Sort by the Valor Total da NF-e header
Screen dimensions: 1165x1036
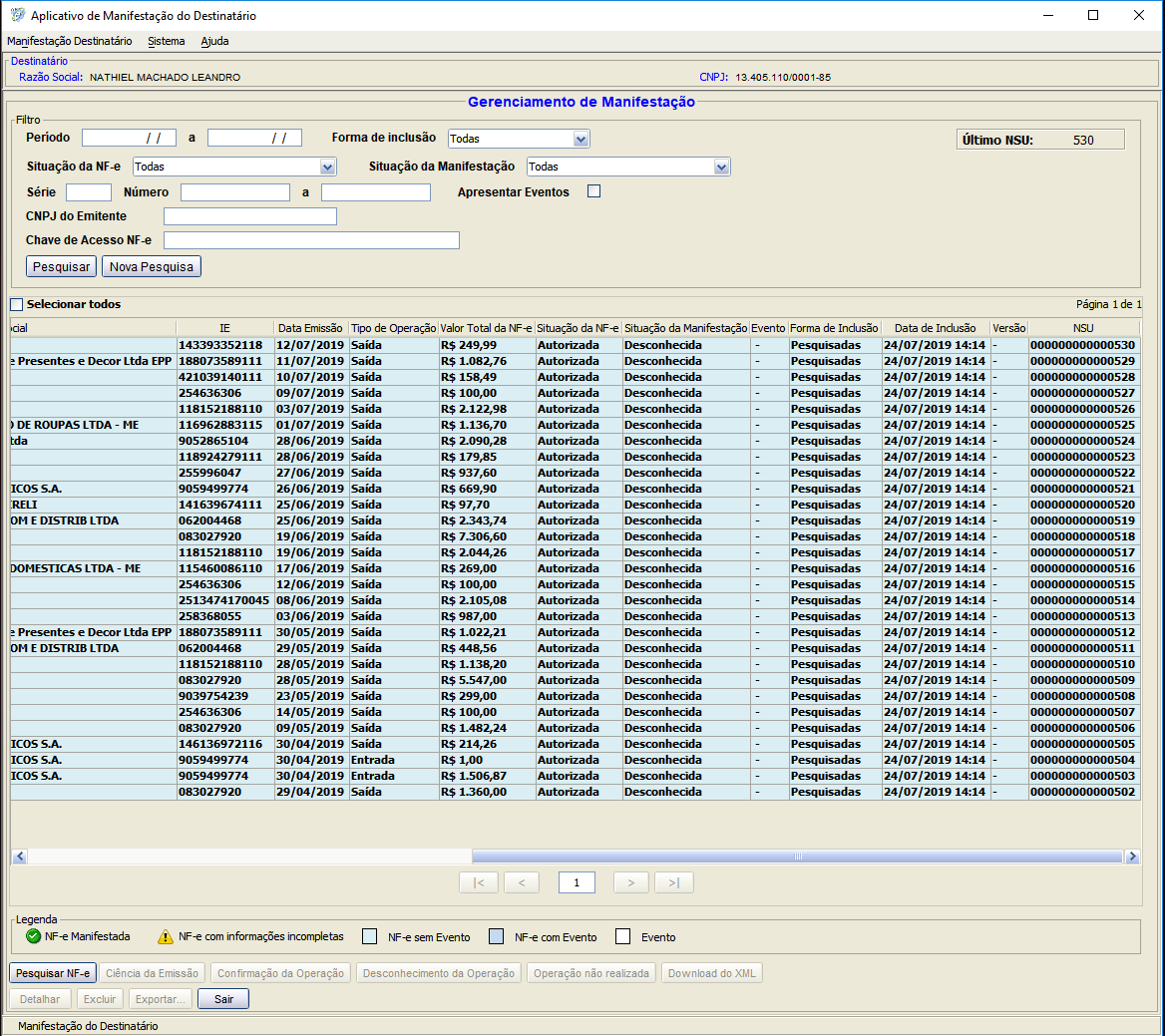tap(486, 328)
